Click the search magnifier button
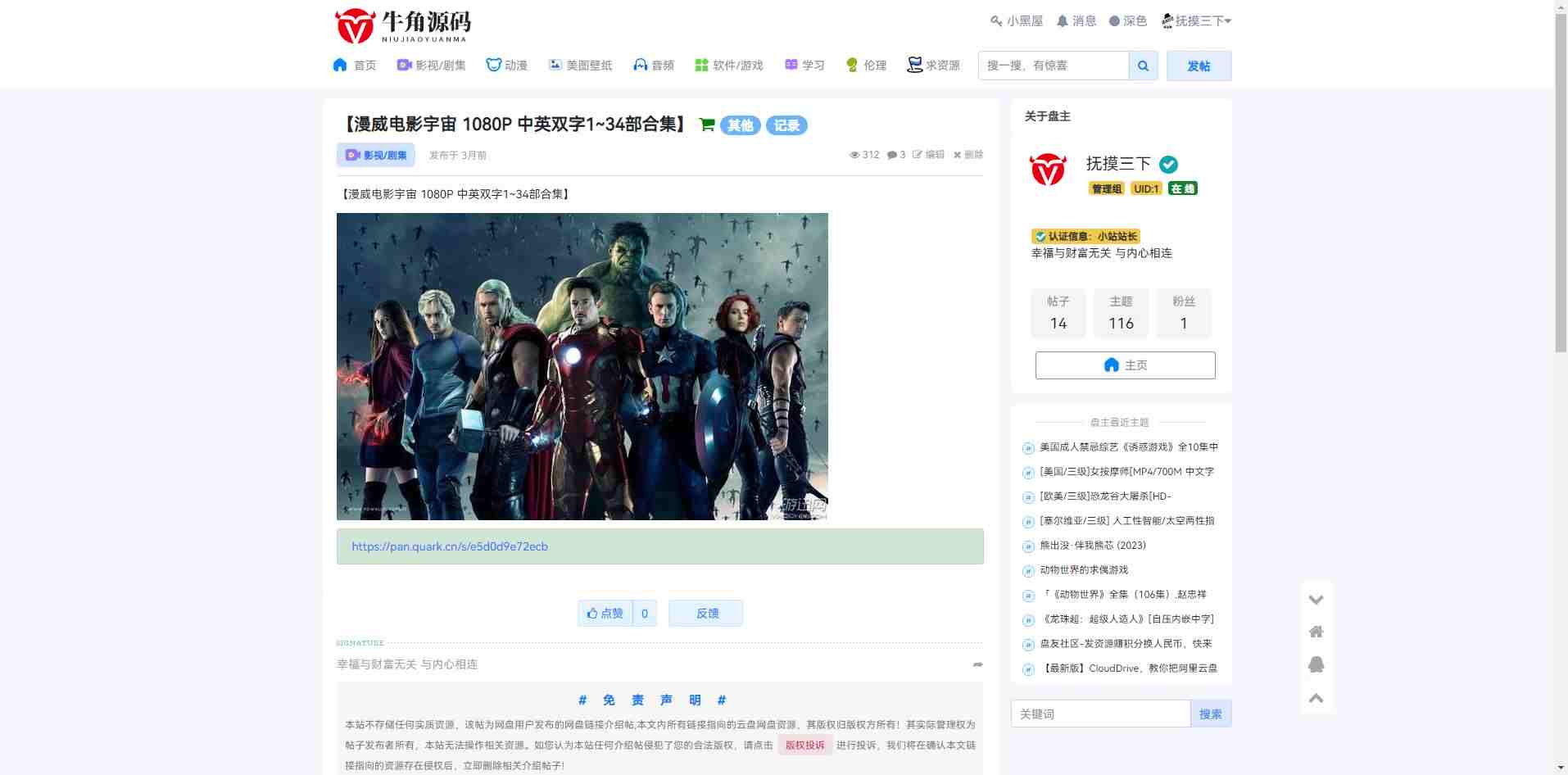 (1143, 66)
